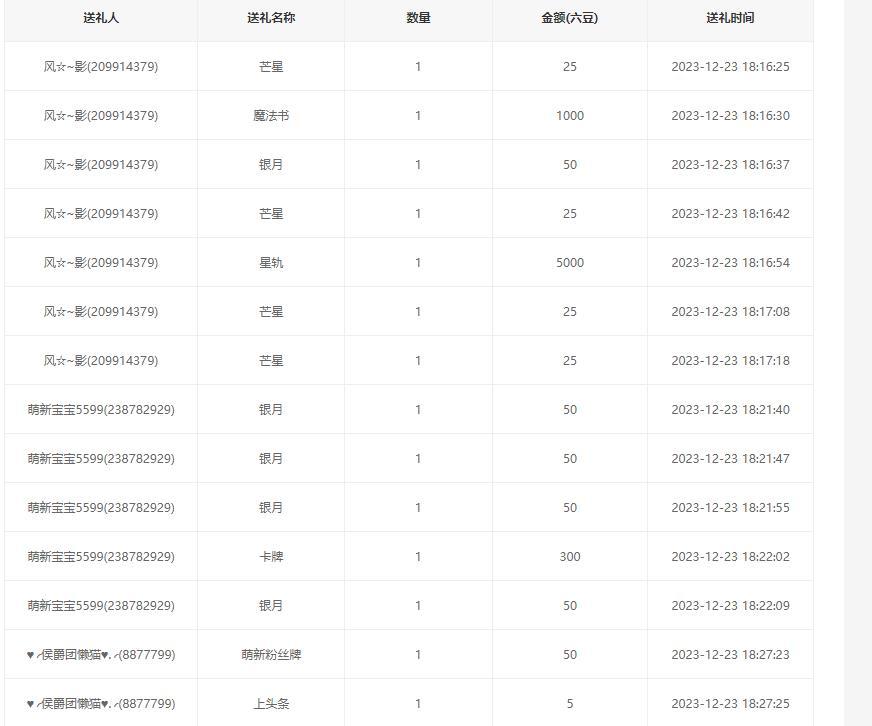Screen dimensions: 872x726
Task: Click 银月 in the 18:21:55 row
Action: (271, 507)
